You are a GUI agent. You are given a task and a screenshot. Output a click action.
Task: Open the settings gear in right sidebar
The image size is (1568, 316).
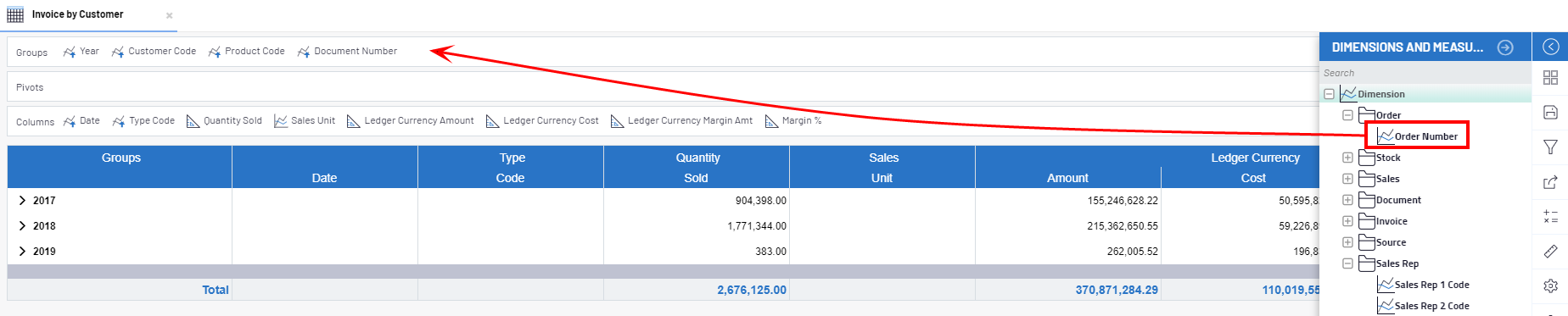coord(1550,286)
